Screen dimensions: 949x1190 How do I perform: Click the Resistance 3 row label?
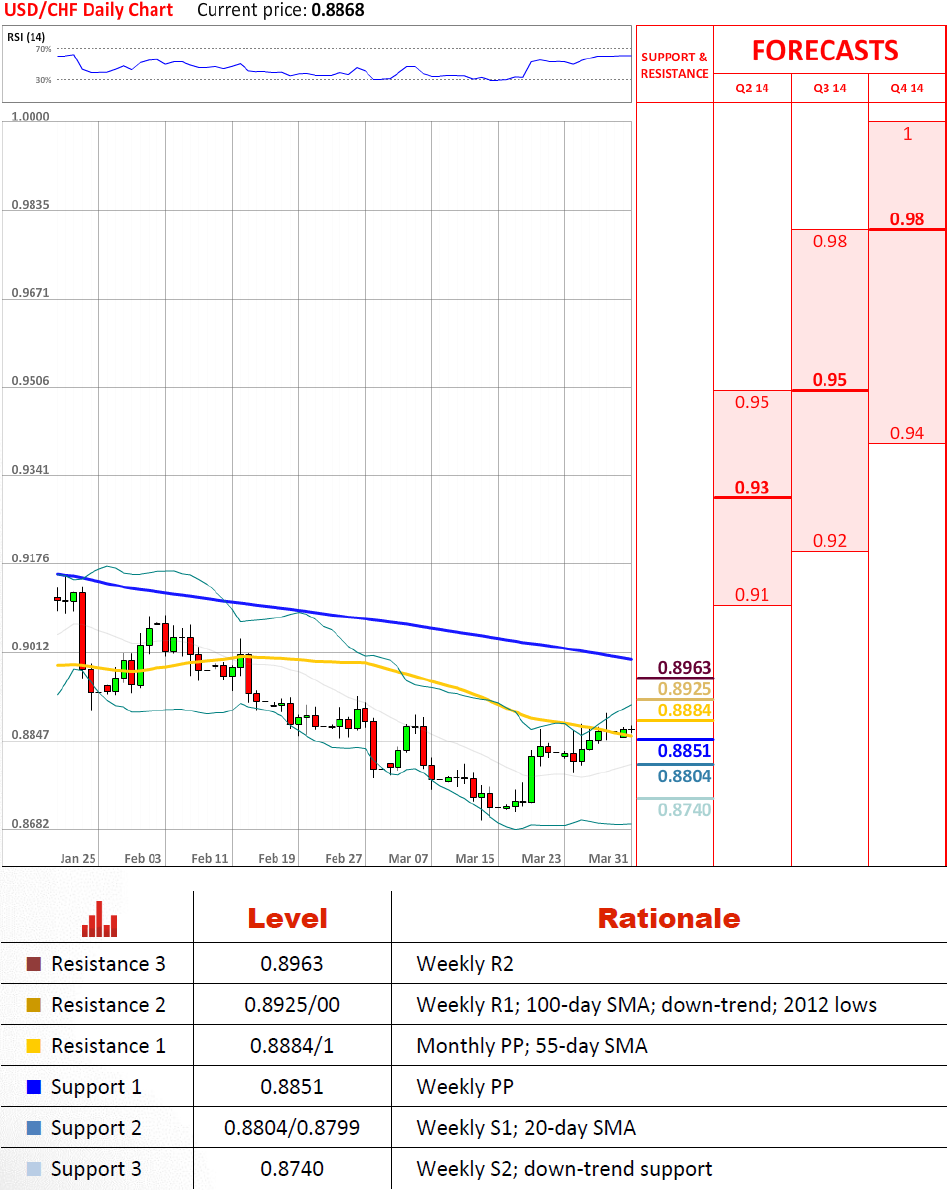[108, 964]
